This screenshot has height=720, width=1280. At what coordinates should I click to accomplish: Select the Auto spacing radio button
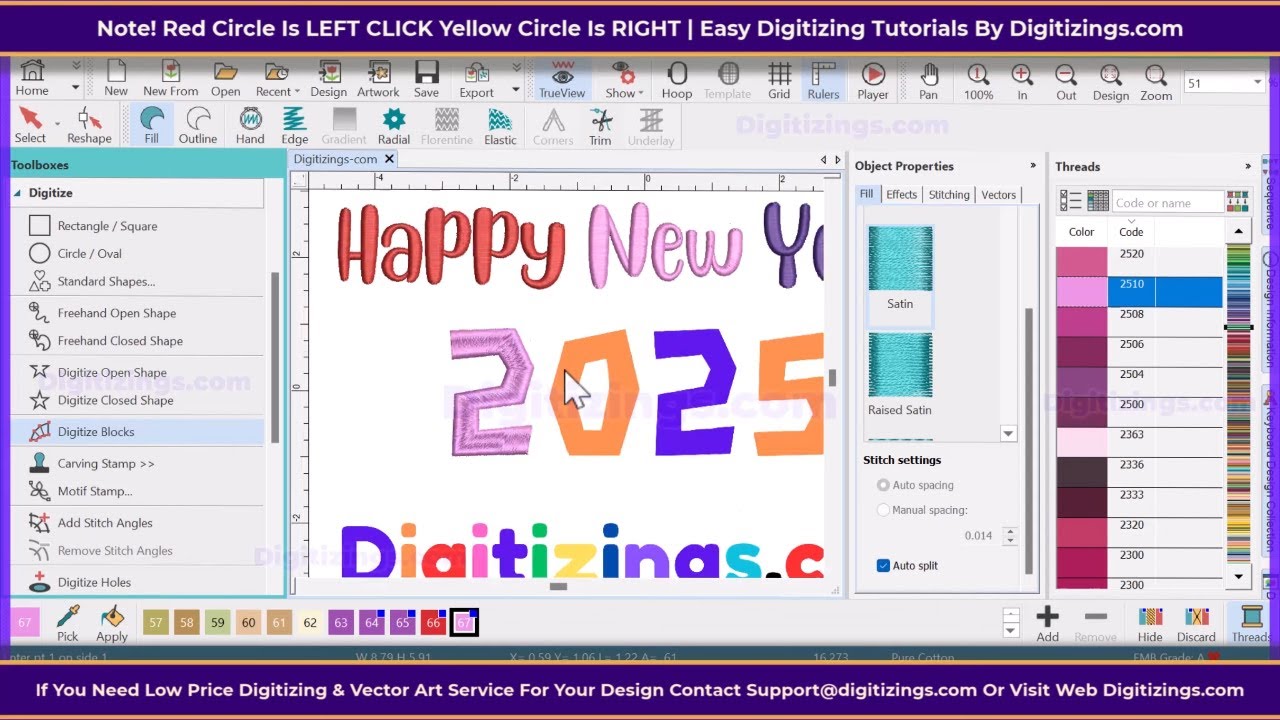[x=883, y=485]
